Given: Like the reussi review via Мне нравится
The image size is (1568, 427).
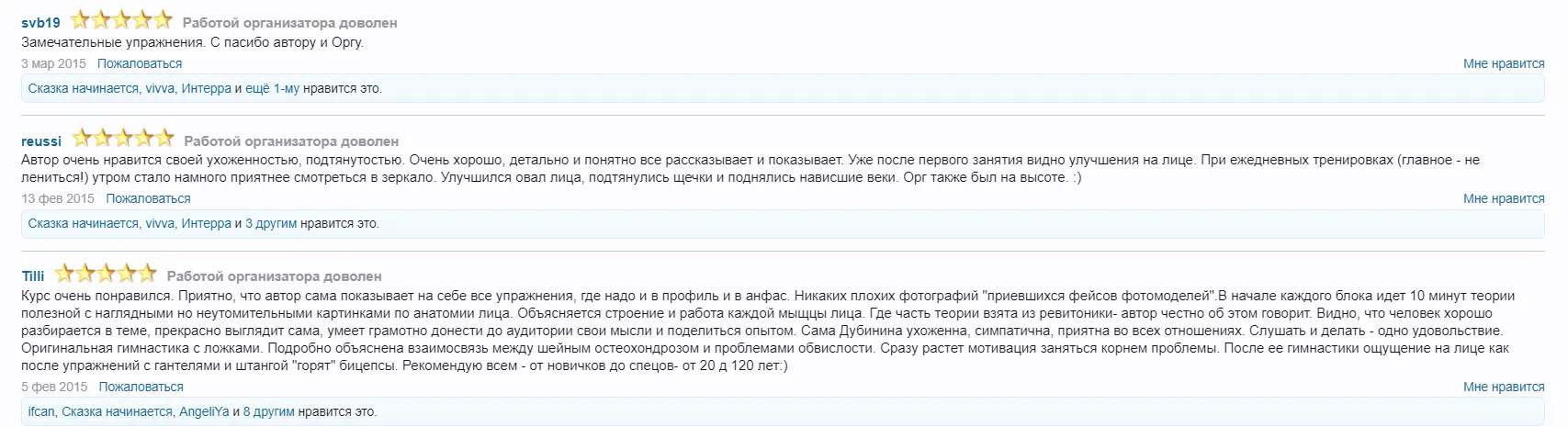Looking at the screenshot, I should 1504,198.
